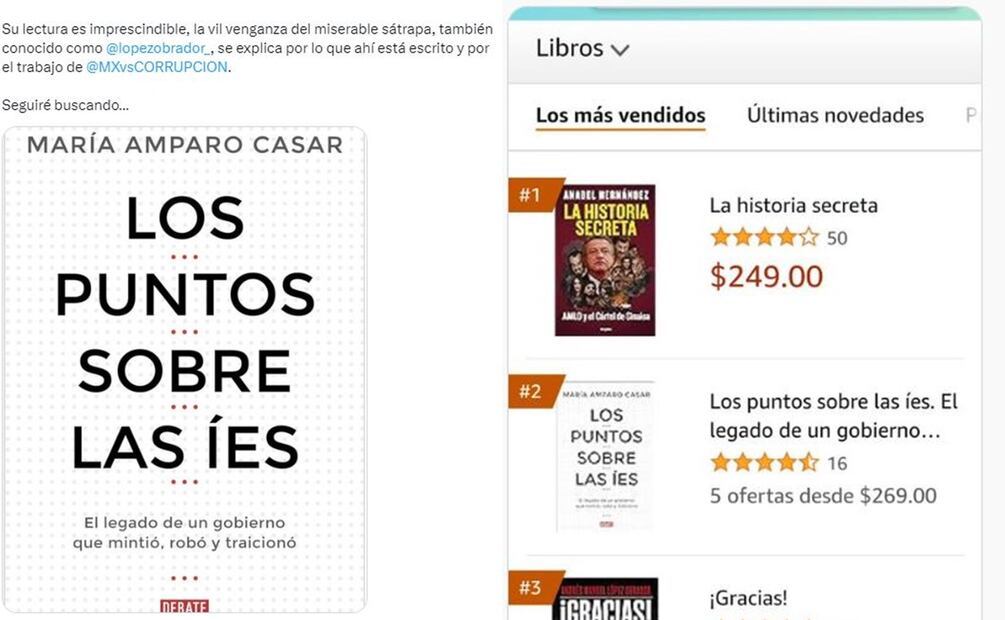Open the ¡Gracias! book cover thumbnail
Image resolution: width=1005 pixels, height=620 pixels.
(605, 599)
